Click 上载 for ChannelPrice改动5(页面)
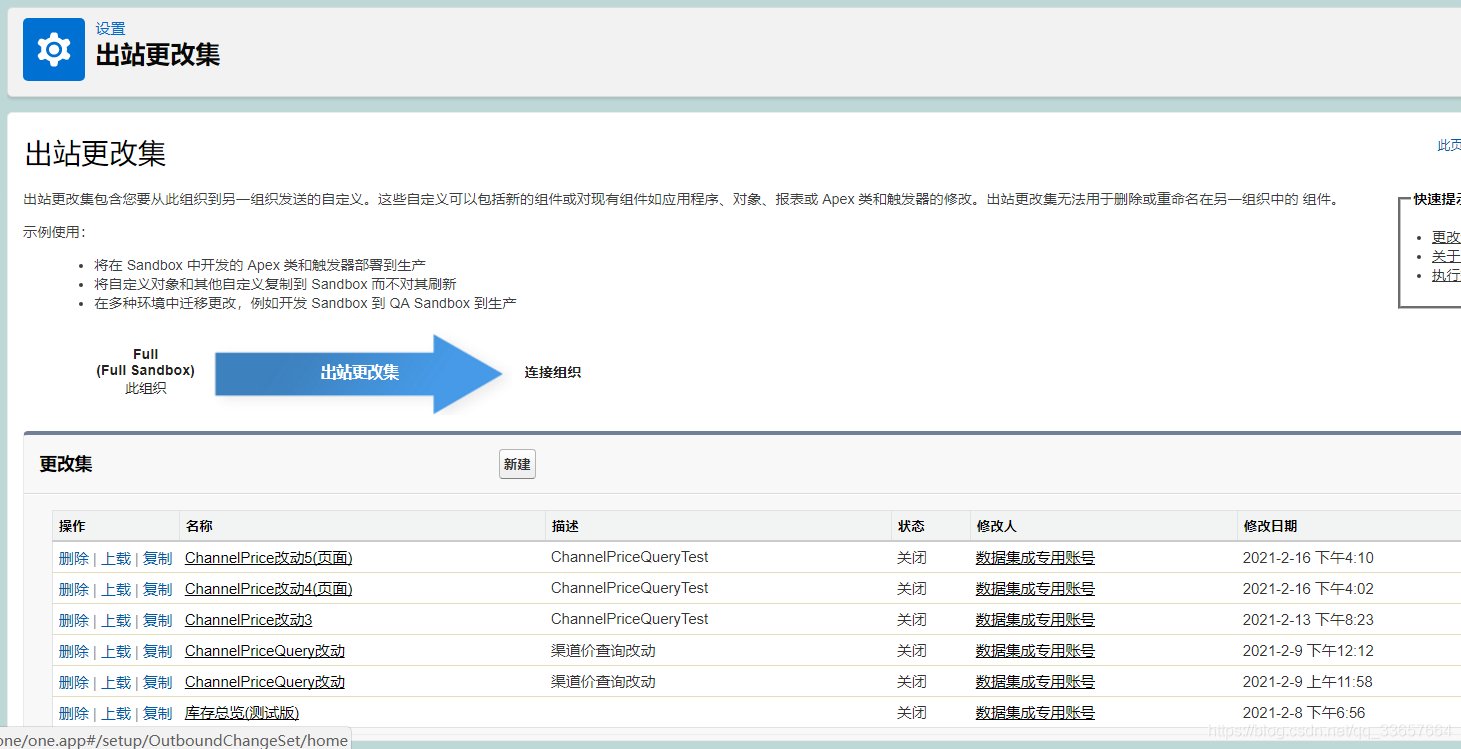This screenshot has width=1461, height=749. (x=116, y=558)
